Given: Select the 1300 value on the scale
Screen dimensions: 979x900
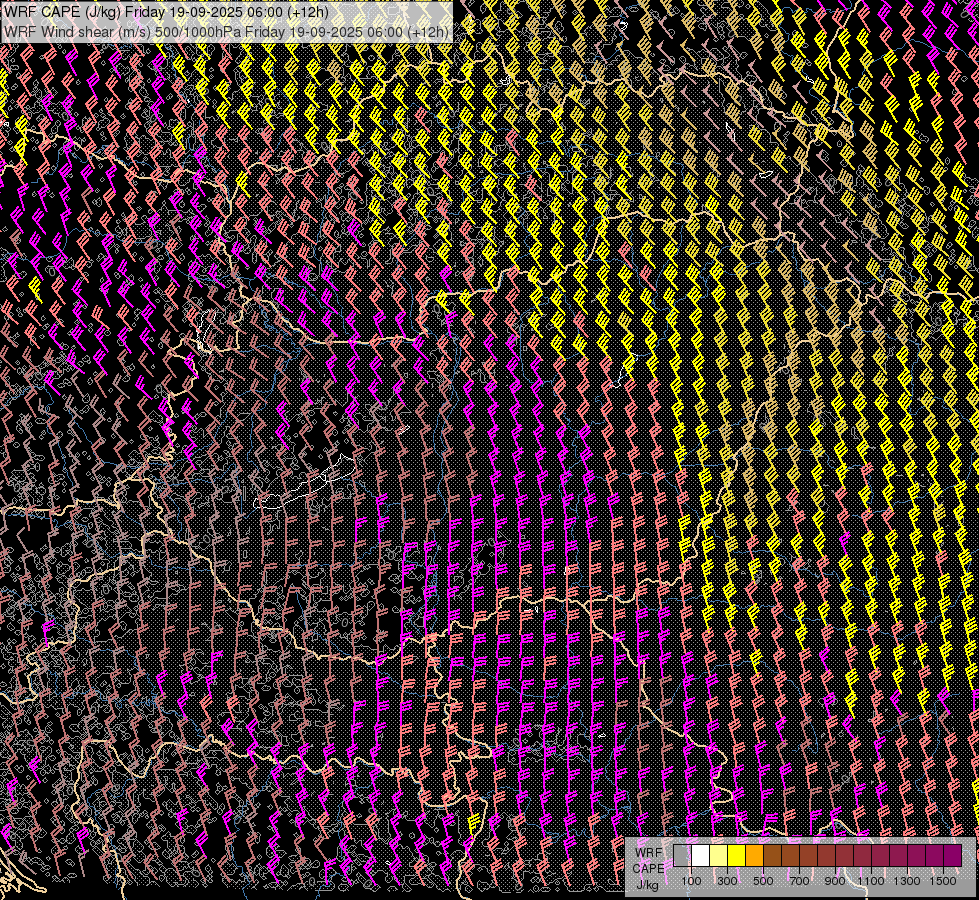Looking at the screenshot, I should point(907,880).
